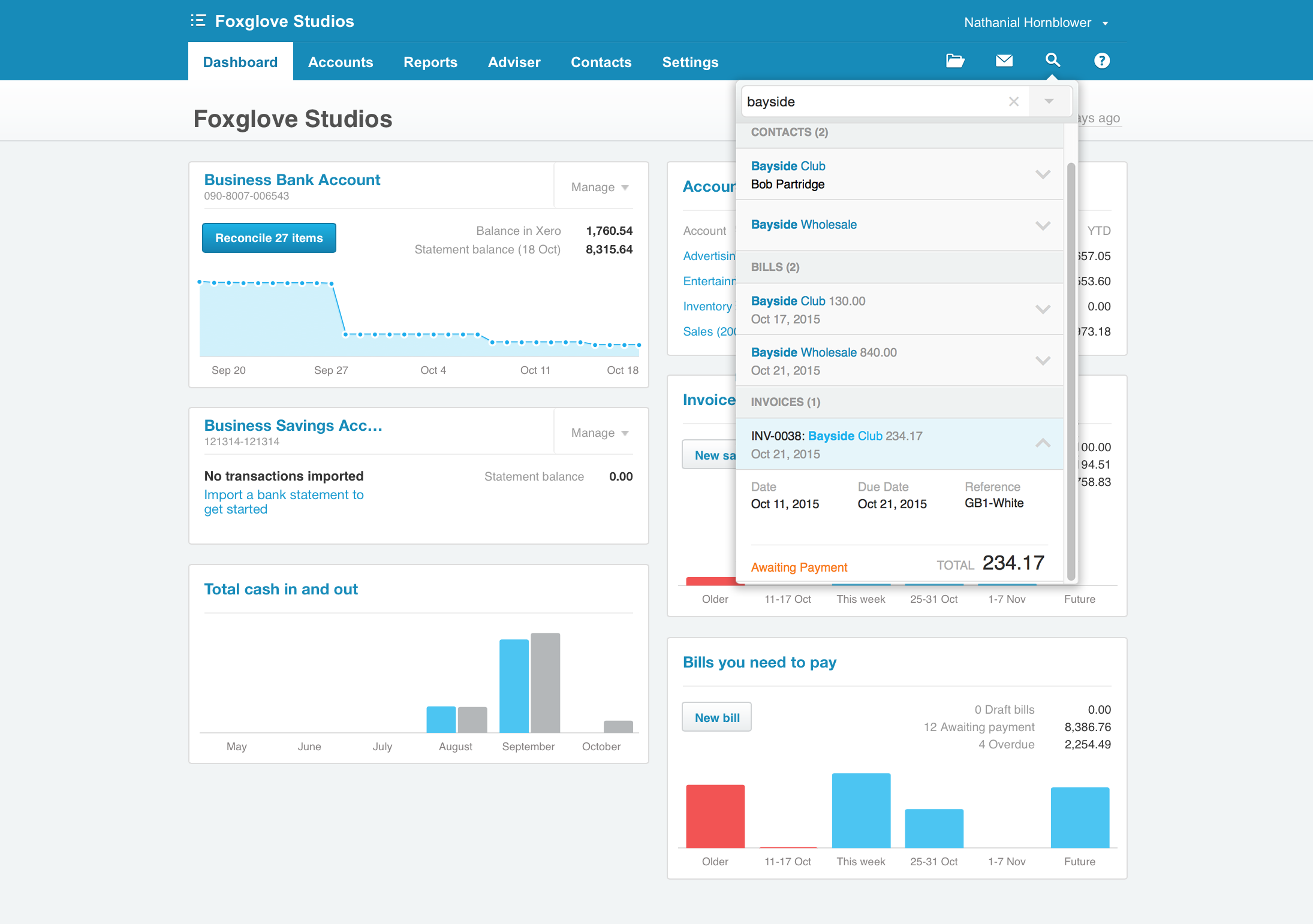Screen dimensions: 1313x924
Task: Go to the Contacts tab
Action: pos(601,62)
